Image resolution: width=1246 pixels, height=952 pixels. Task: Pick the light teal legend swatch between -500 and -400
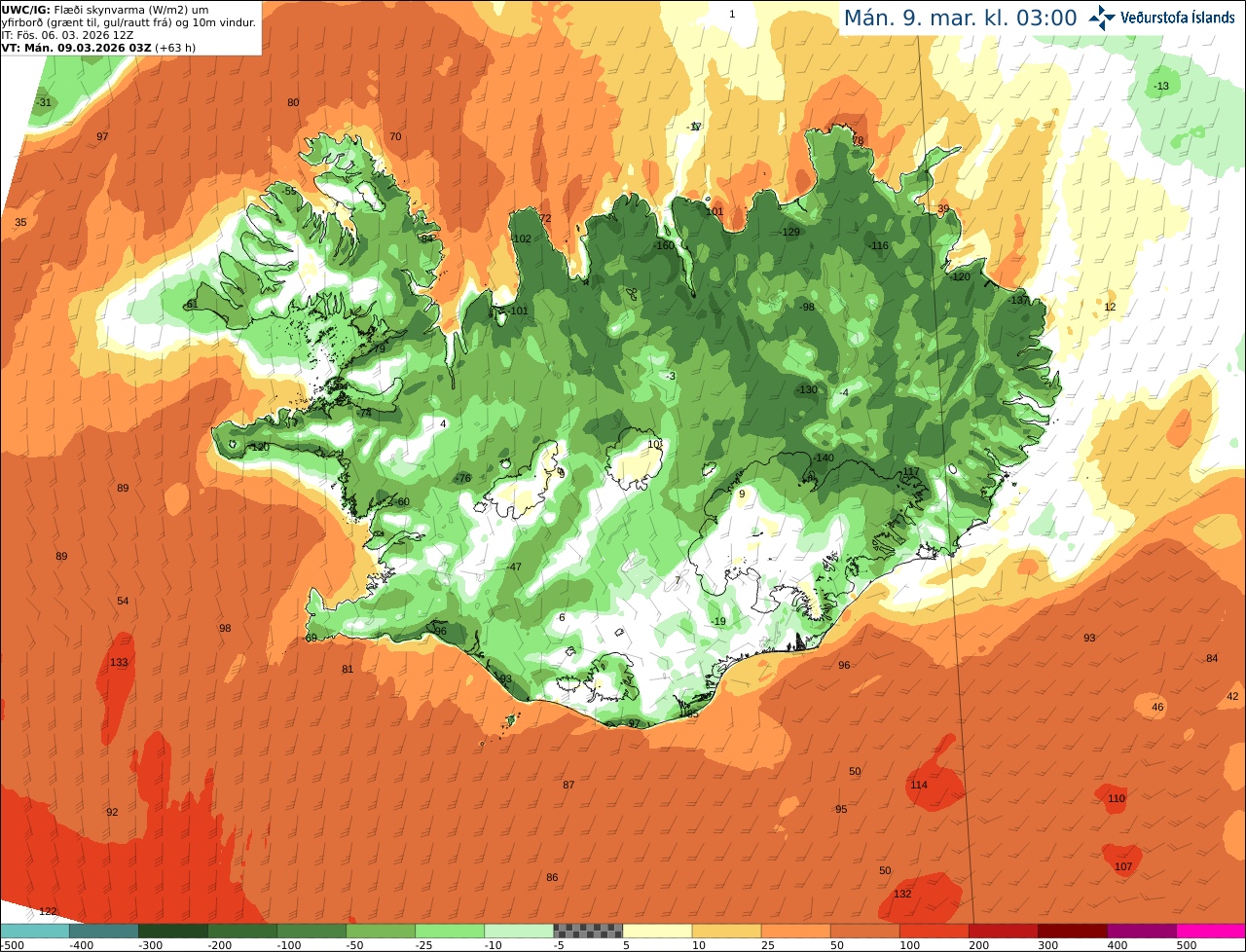[x=34, y=931]
